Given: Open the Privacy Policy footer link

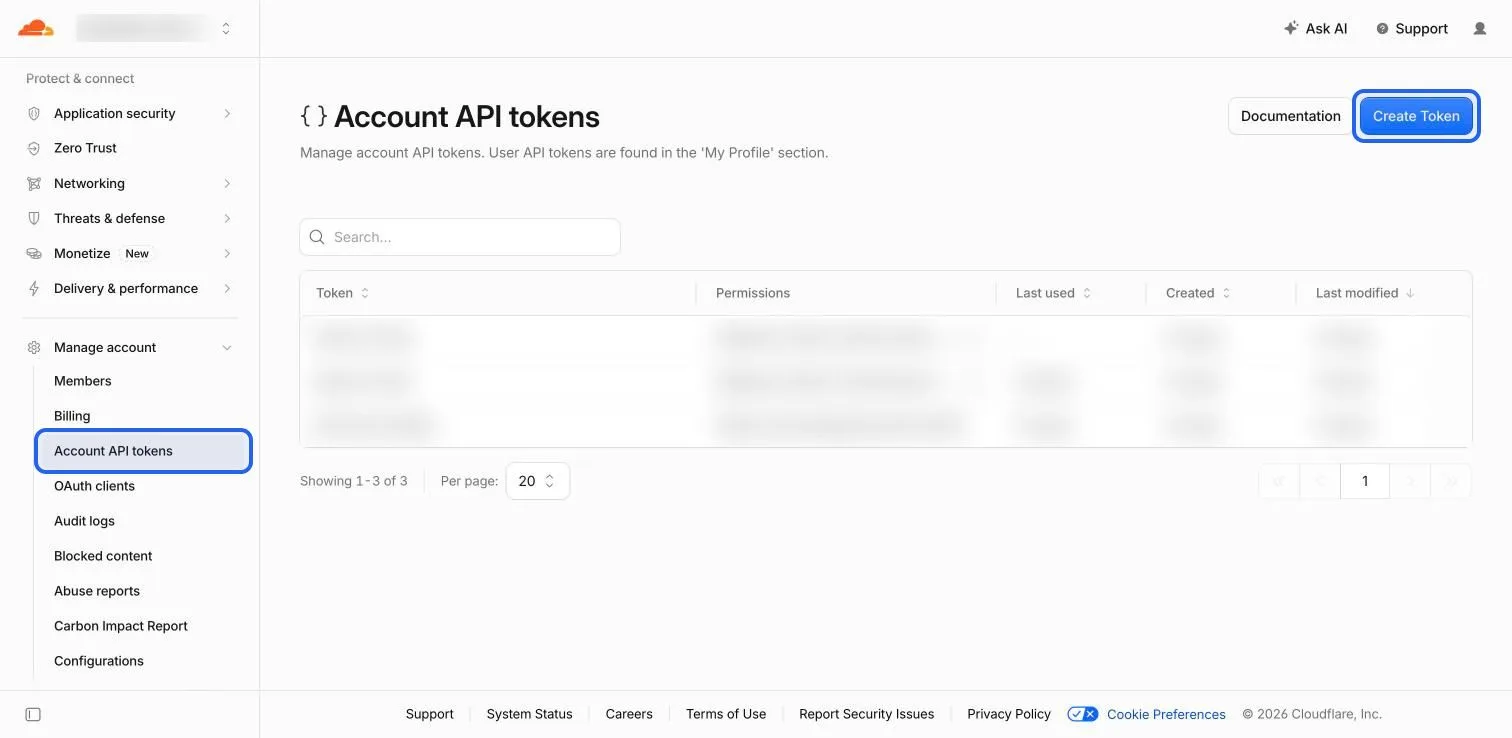Looking at the screenshot, I should (1009, 714).
